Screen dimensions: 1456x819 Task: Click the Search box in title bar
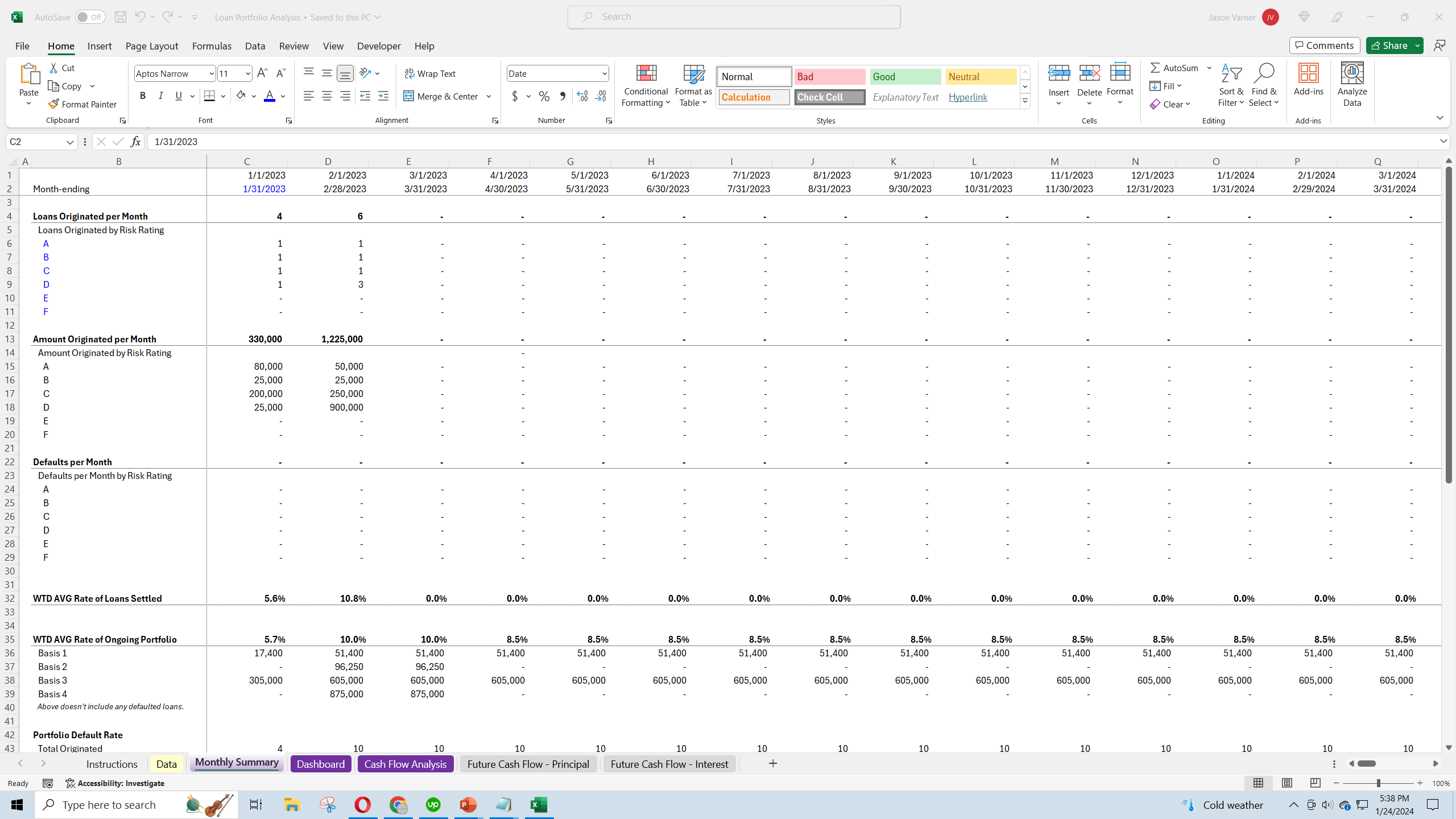tap(734, 17)
